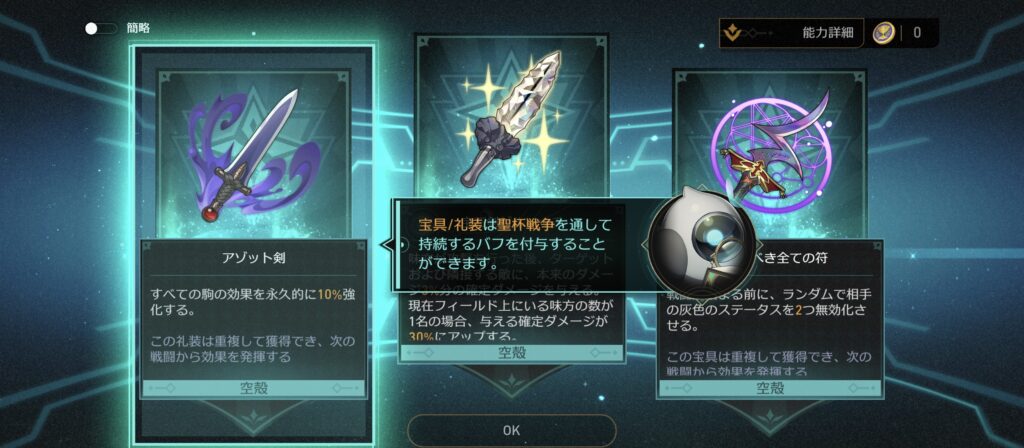Click the 空殻 tag under アゾット剣 card
1024x448 pixels.
(254, 389)
